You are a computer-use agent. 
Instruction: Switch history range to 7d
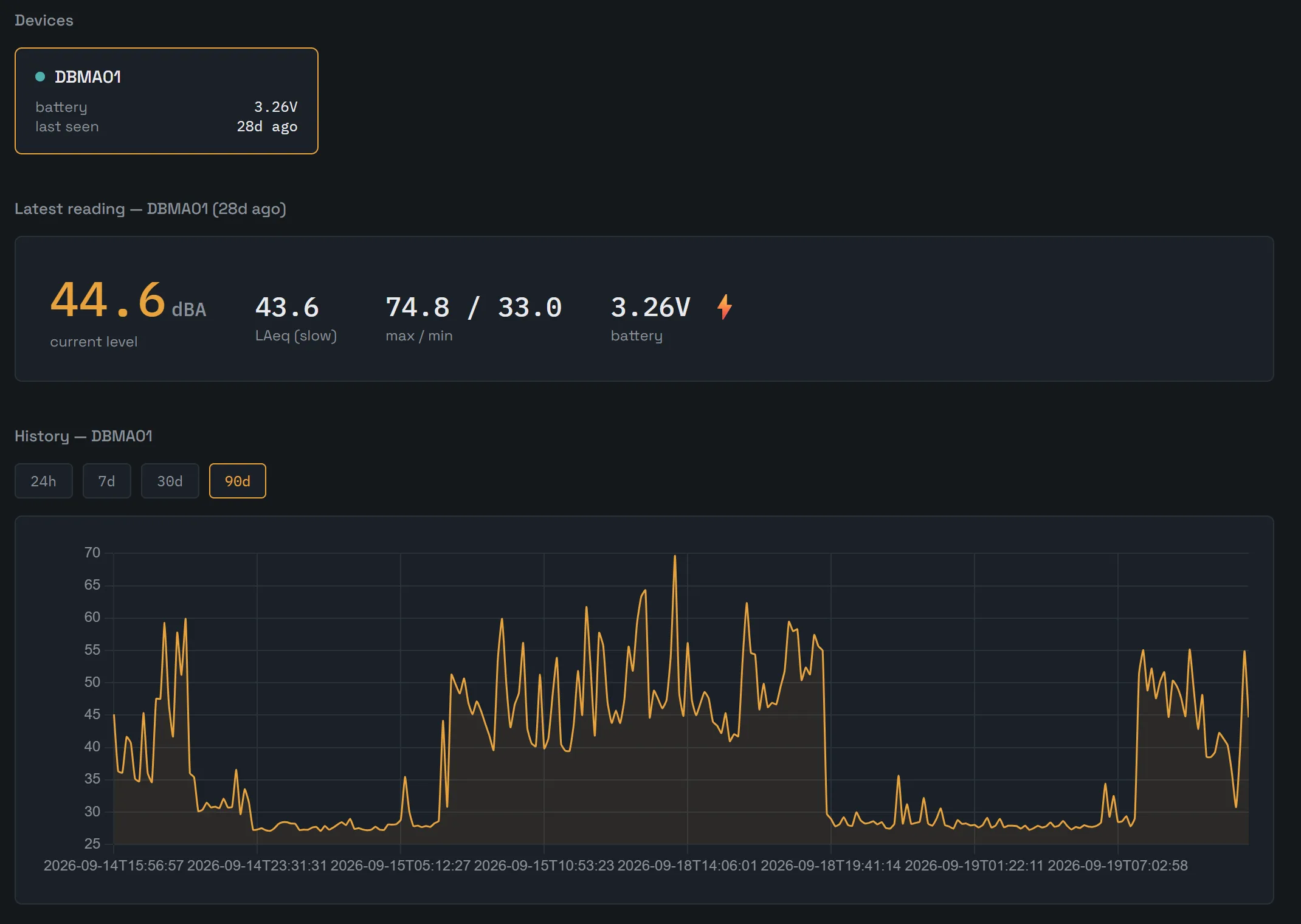tap(106, 481)
